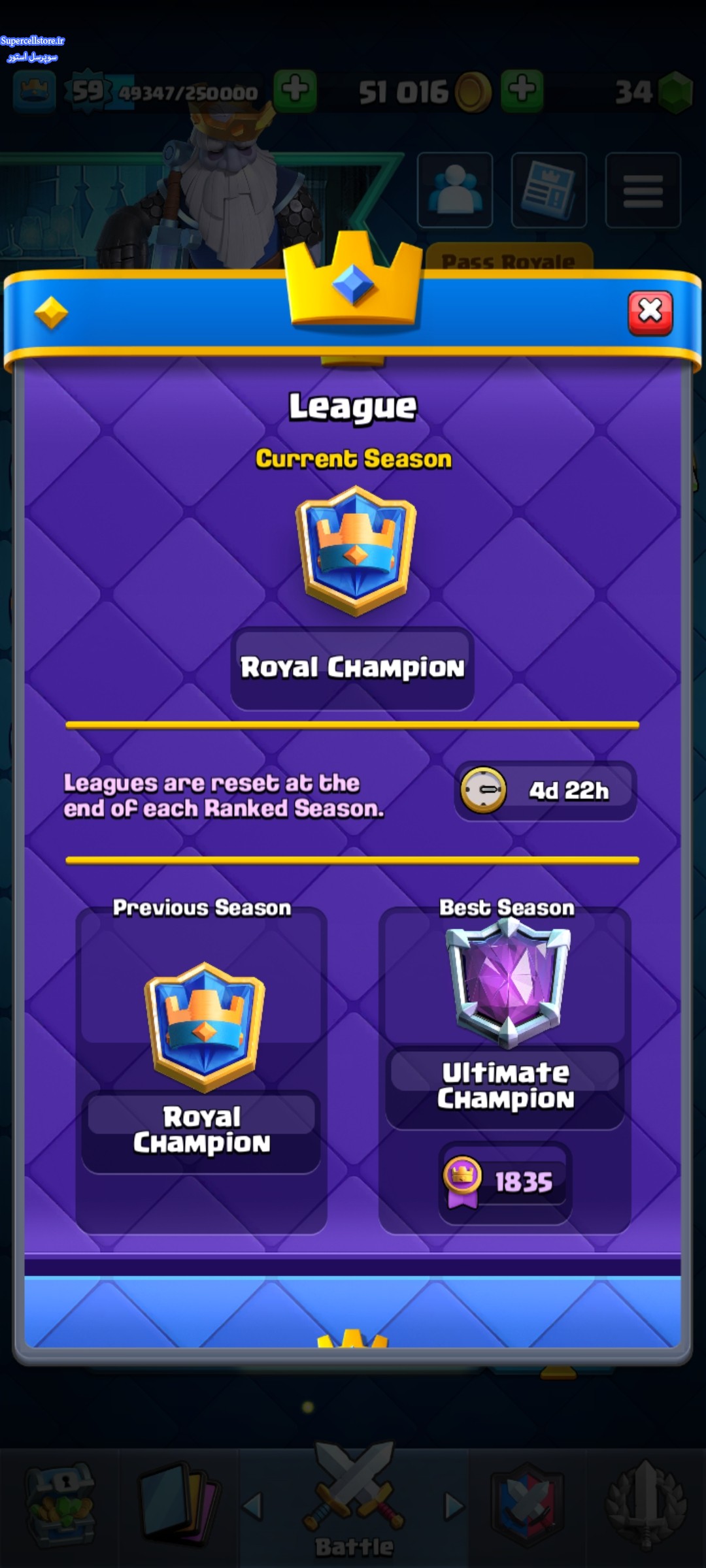Open the hamburger menu

tap(643, 189)
